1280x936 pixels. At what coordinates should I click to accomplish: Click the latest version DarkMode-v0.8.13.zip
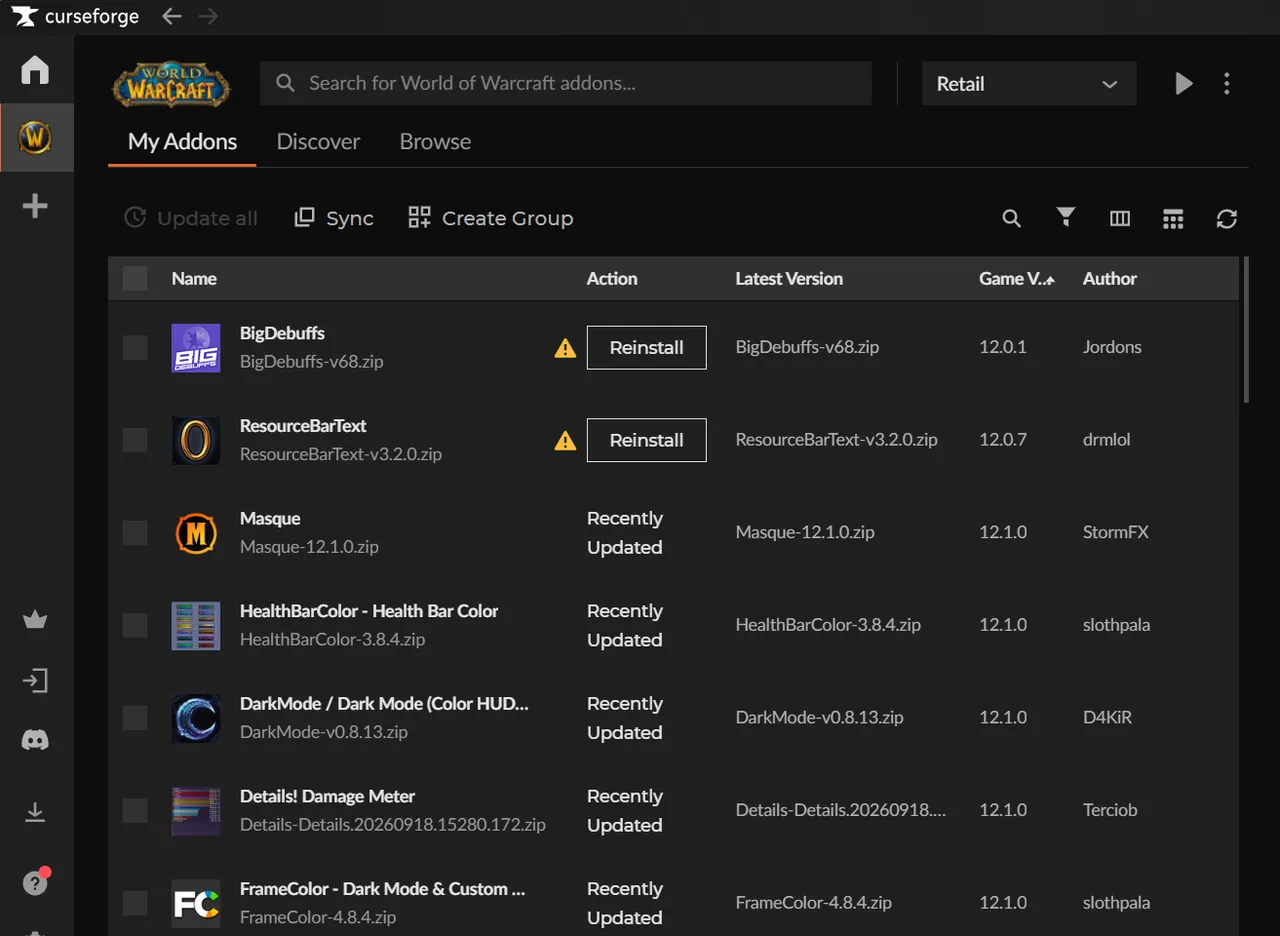pos(820,717)
